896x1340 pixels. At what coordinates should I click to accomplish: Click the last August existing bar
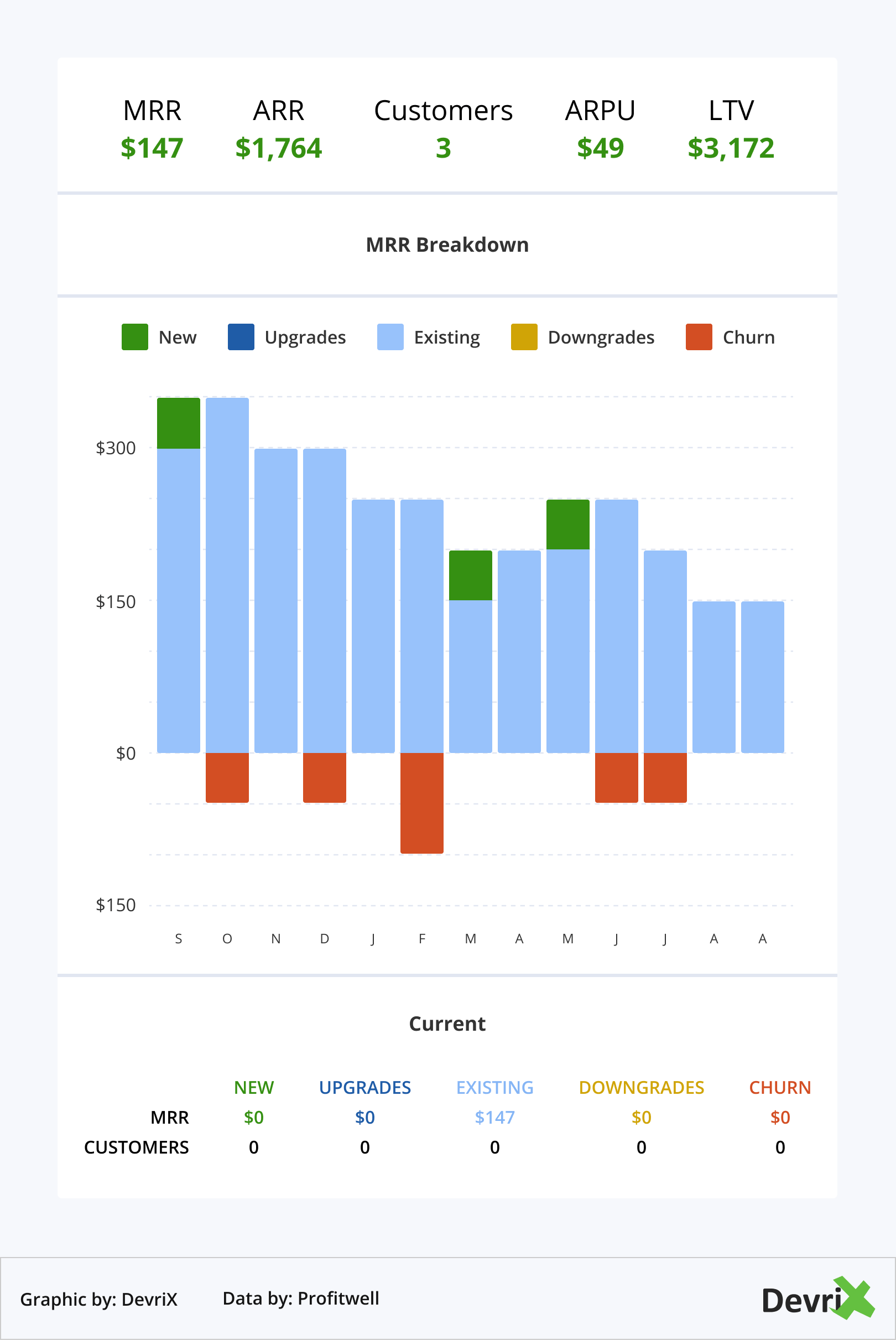763,677
